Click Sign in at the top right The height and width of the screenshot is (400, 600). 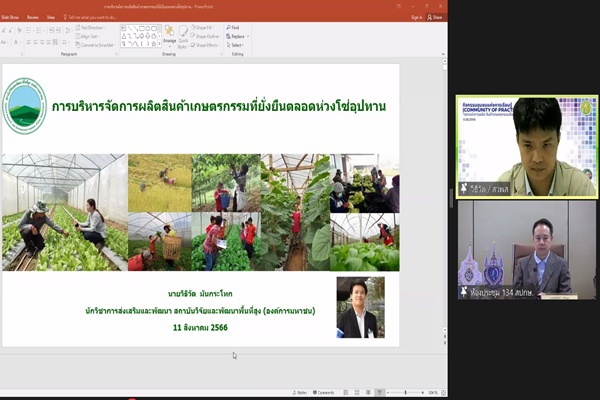pos(415,17)
